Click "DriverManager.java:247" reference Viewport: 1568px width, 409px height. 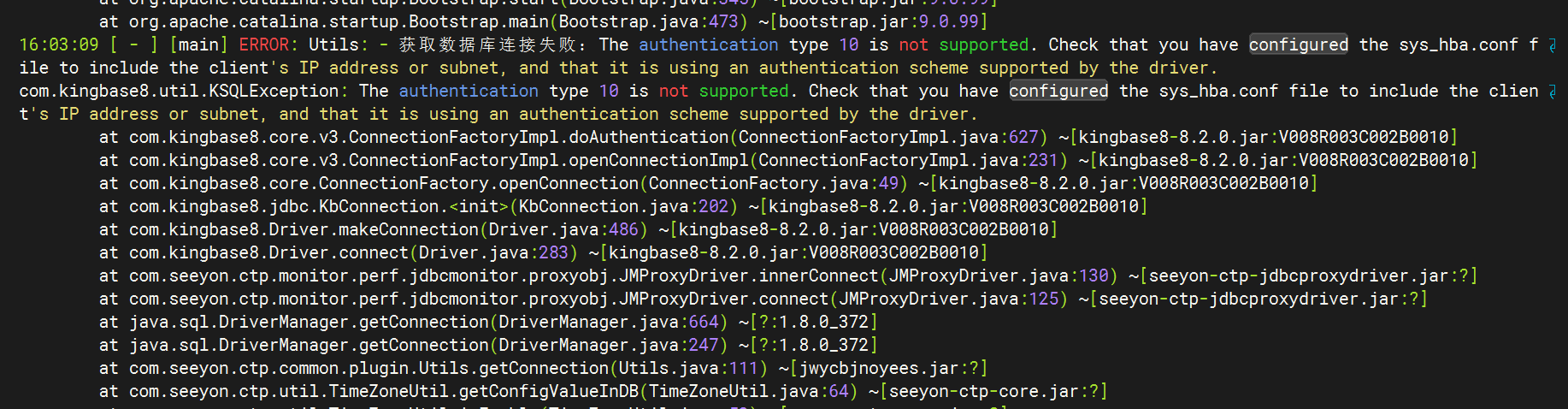click(x=609, y=345)
